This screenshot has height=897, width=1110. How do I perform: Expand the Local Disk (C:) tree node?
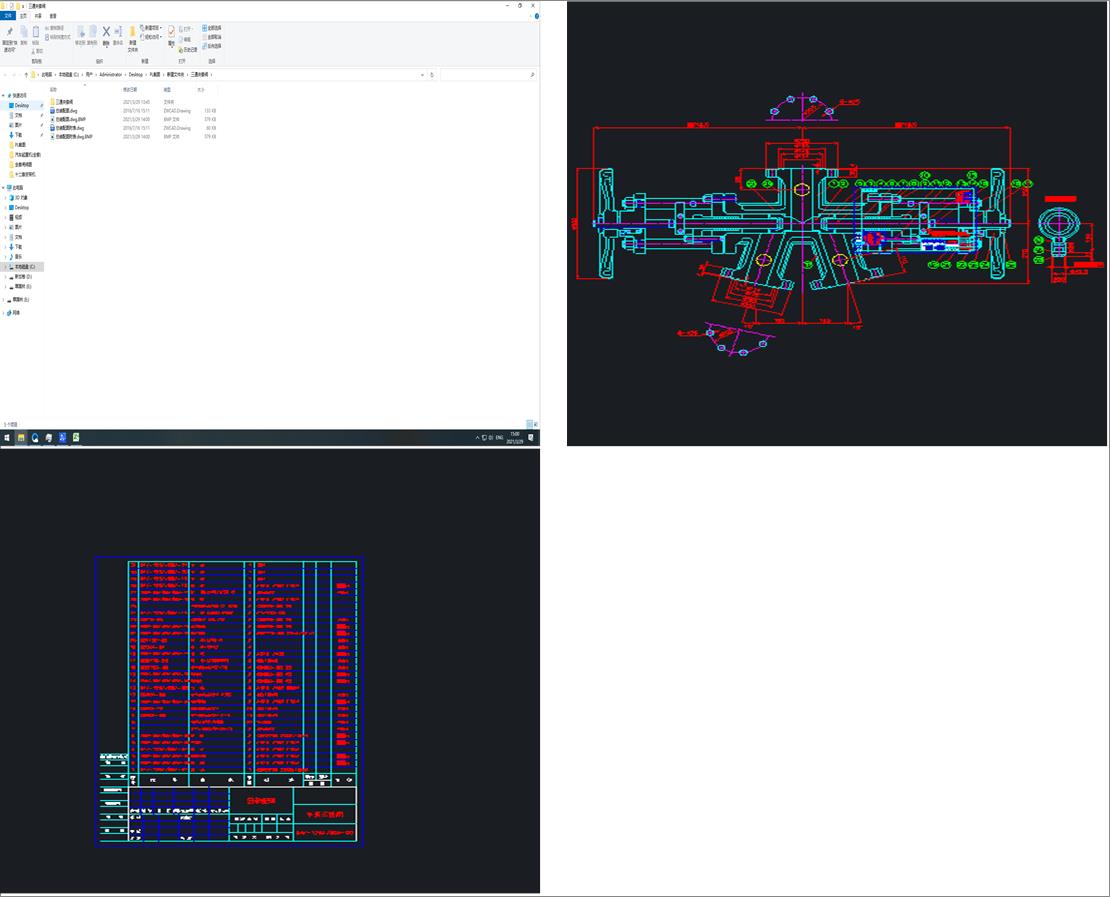tap(5, 267)
